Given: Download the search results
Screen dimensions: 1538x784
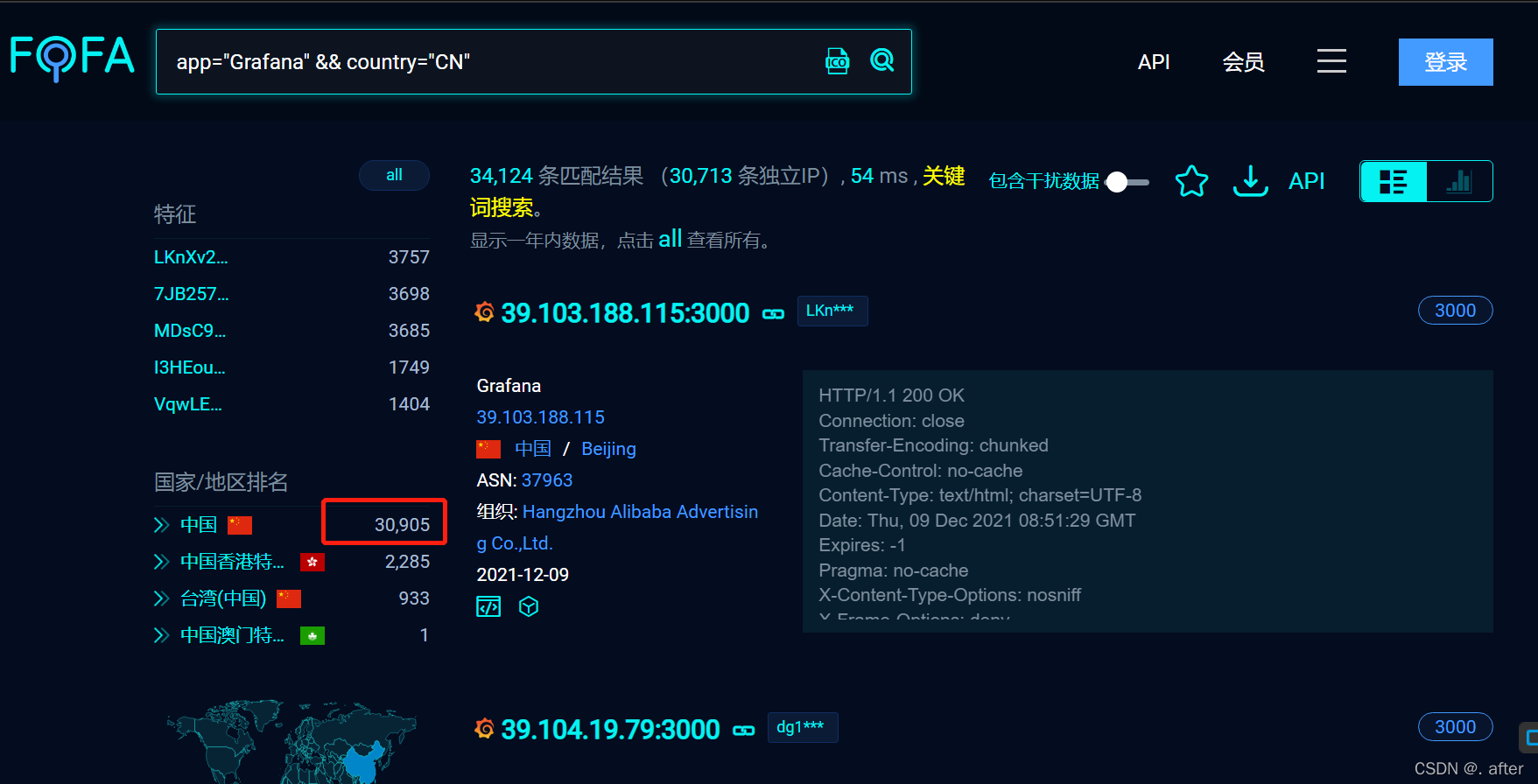Looking at the screenshot, I should tap(1251, 181).
